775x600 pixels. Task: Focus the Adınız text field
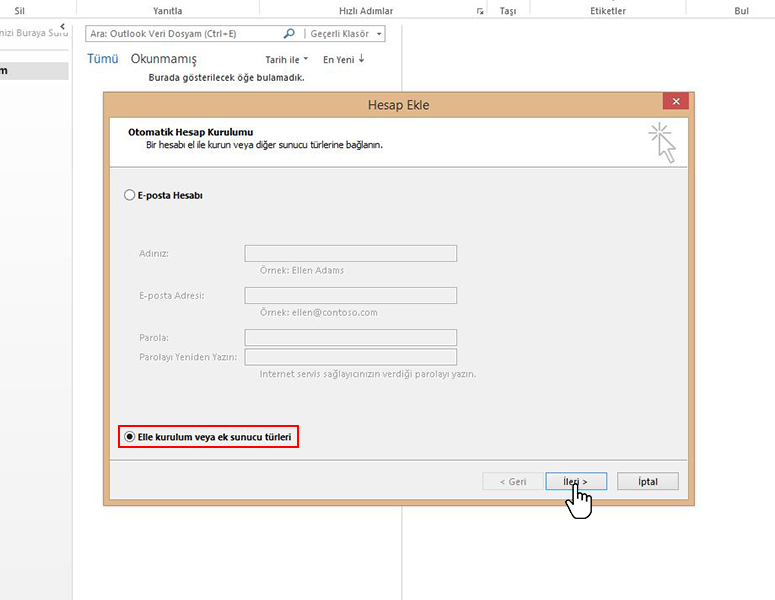pos(350,254)
